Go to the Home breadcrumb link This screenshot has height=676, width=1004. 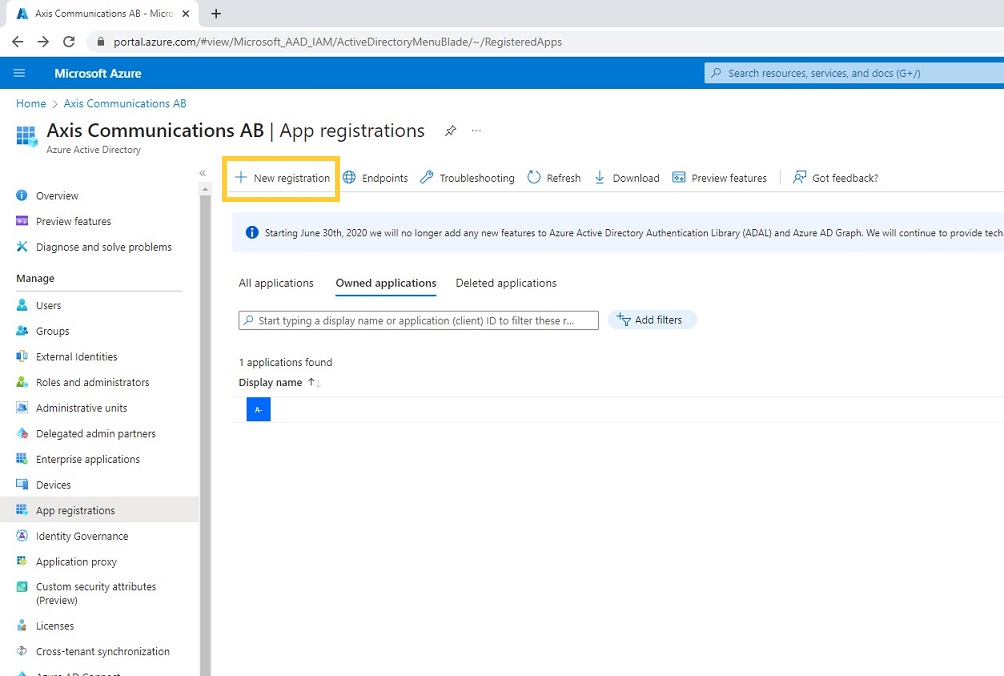click(31, 103)
